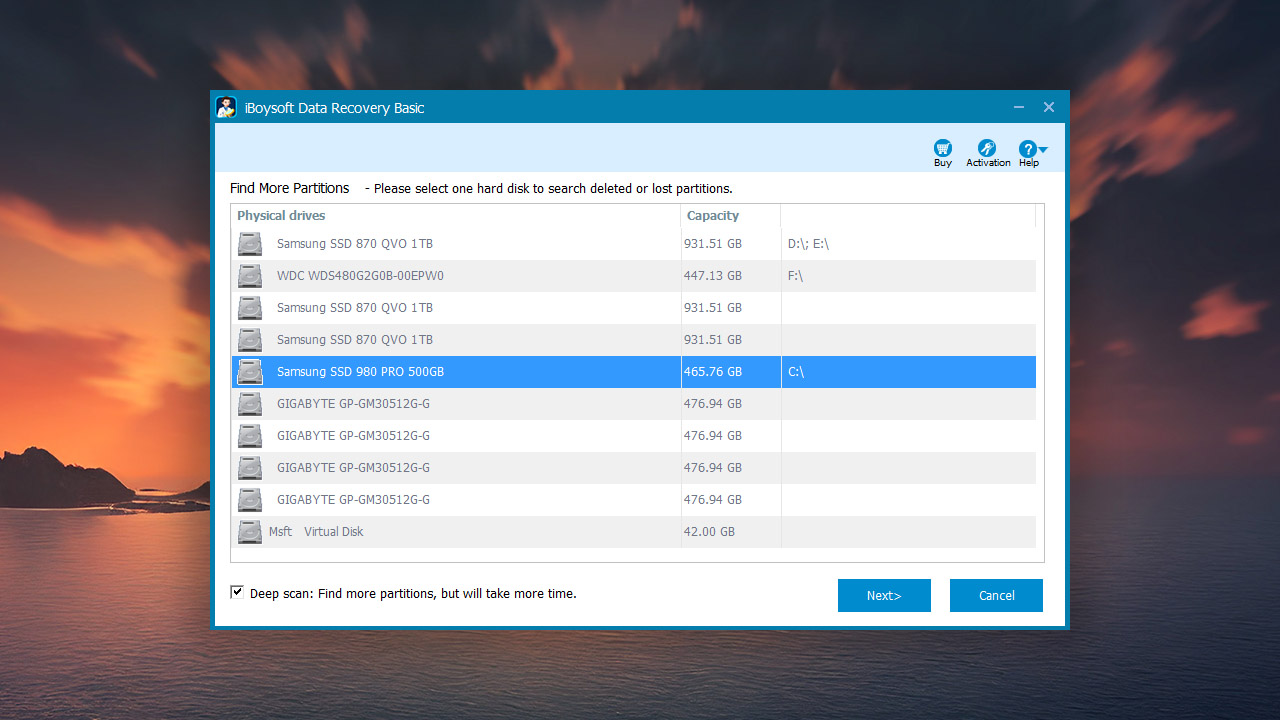Minimize the iBoysoft Data Recovery window

[1019, 107]
